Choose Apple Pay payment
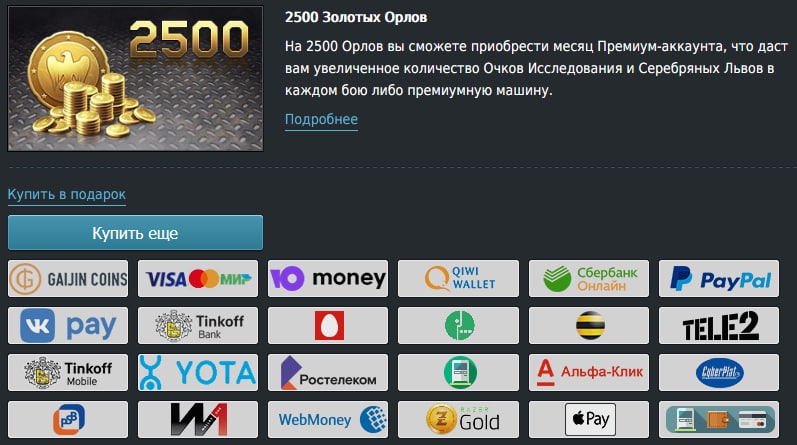The image size is (797, 445). pyautogui.click(x=589, y=420)
